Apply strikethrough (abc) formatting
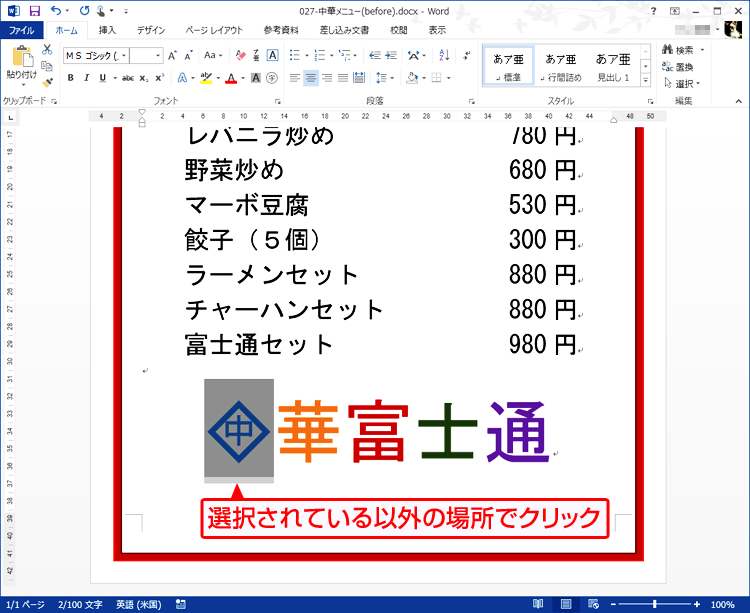Screen dimensions: 750x613 (x=127, y=78)
